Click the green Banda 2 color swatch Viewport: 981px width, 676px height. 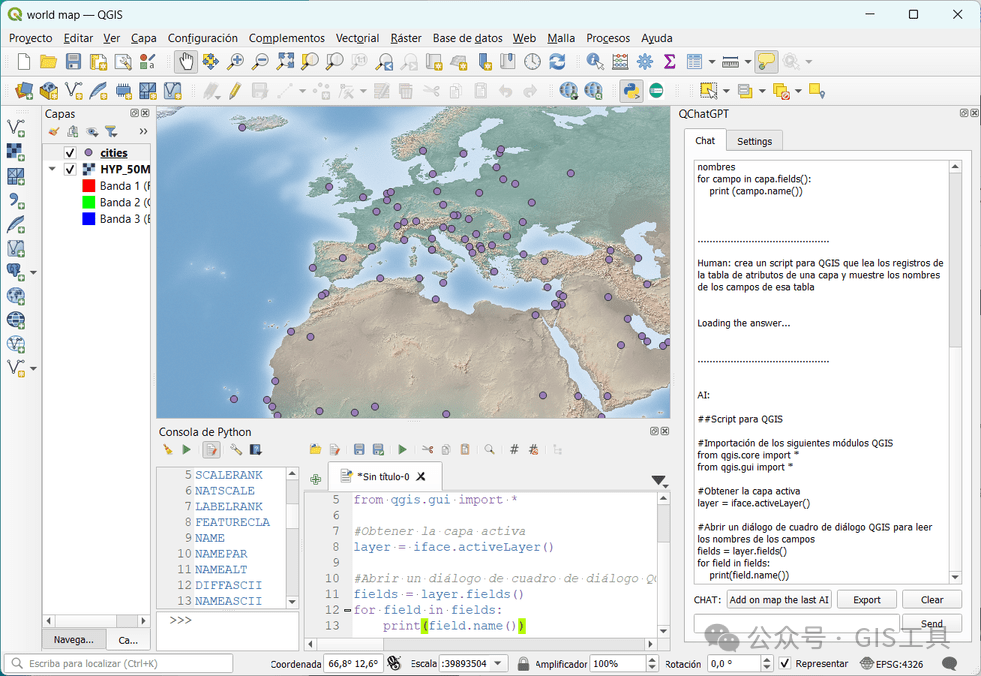[x=89, y=202]
